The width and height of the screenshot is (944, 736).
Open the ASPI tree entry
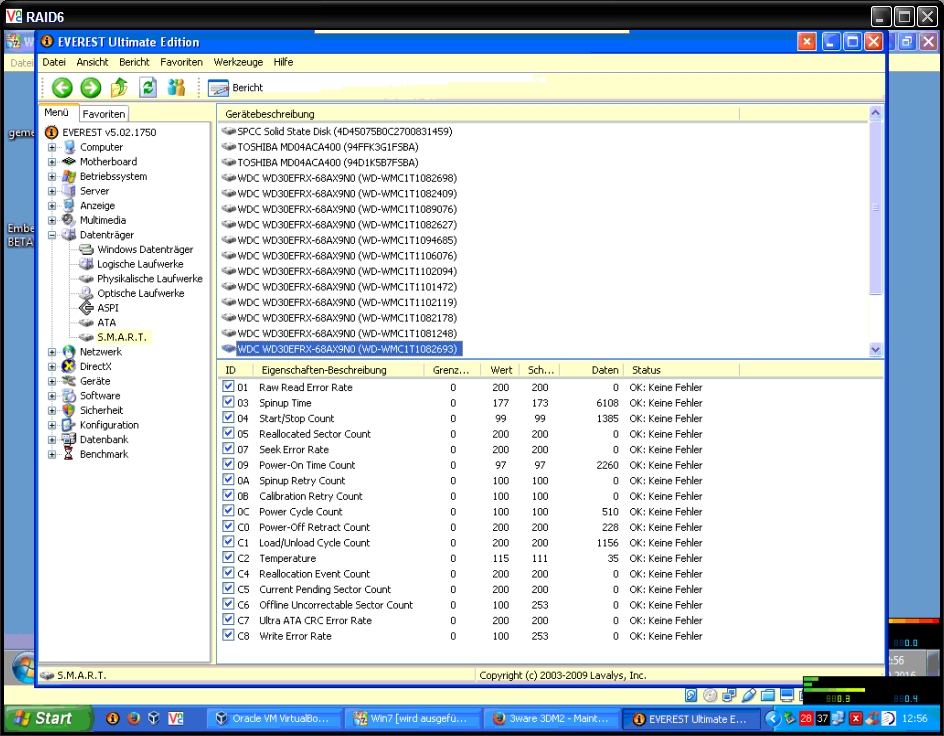coord(108,308)
